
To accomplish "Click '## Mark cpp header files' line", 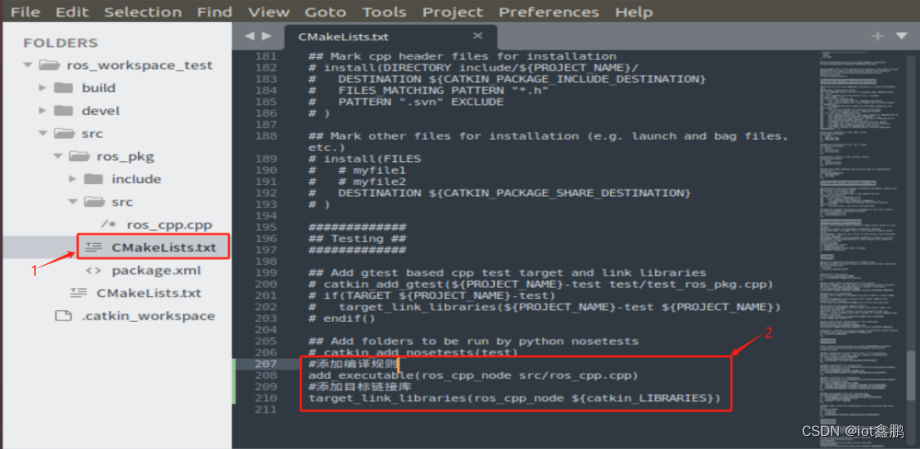I will (462, 56).
